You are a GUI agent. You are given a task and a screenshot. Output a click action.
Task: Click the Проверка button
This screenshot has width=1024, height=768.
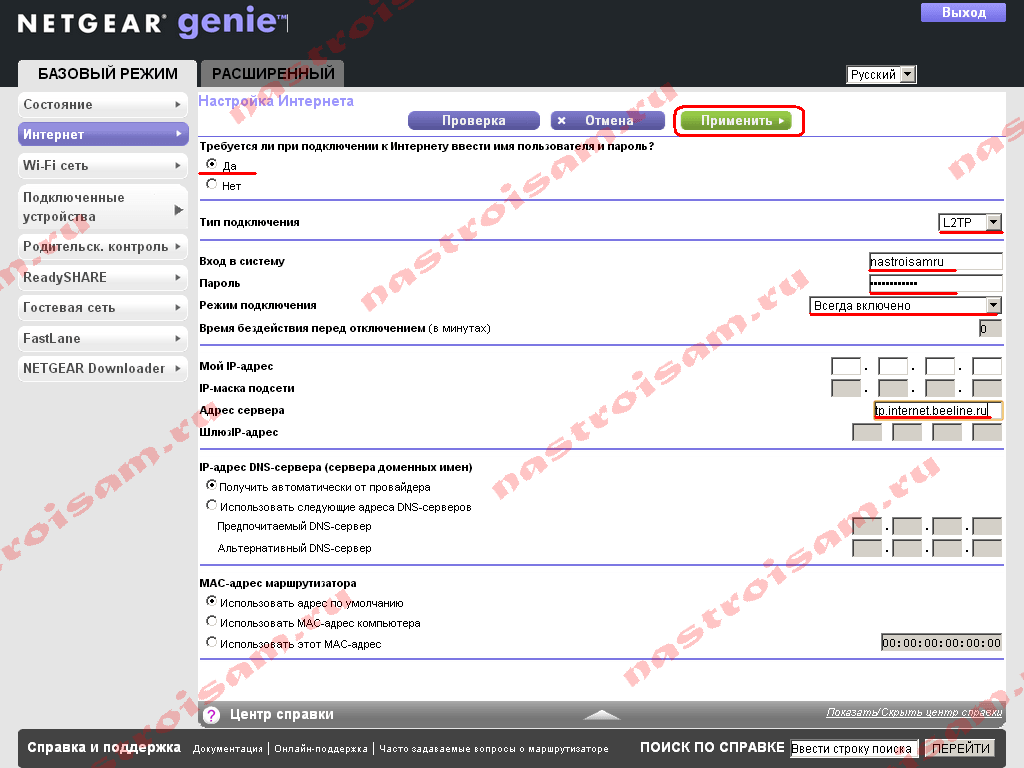point(473,121)
